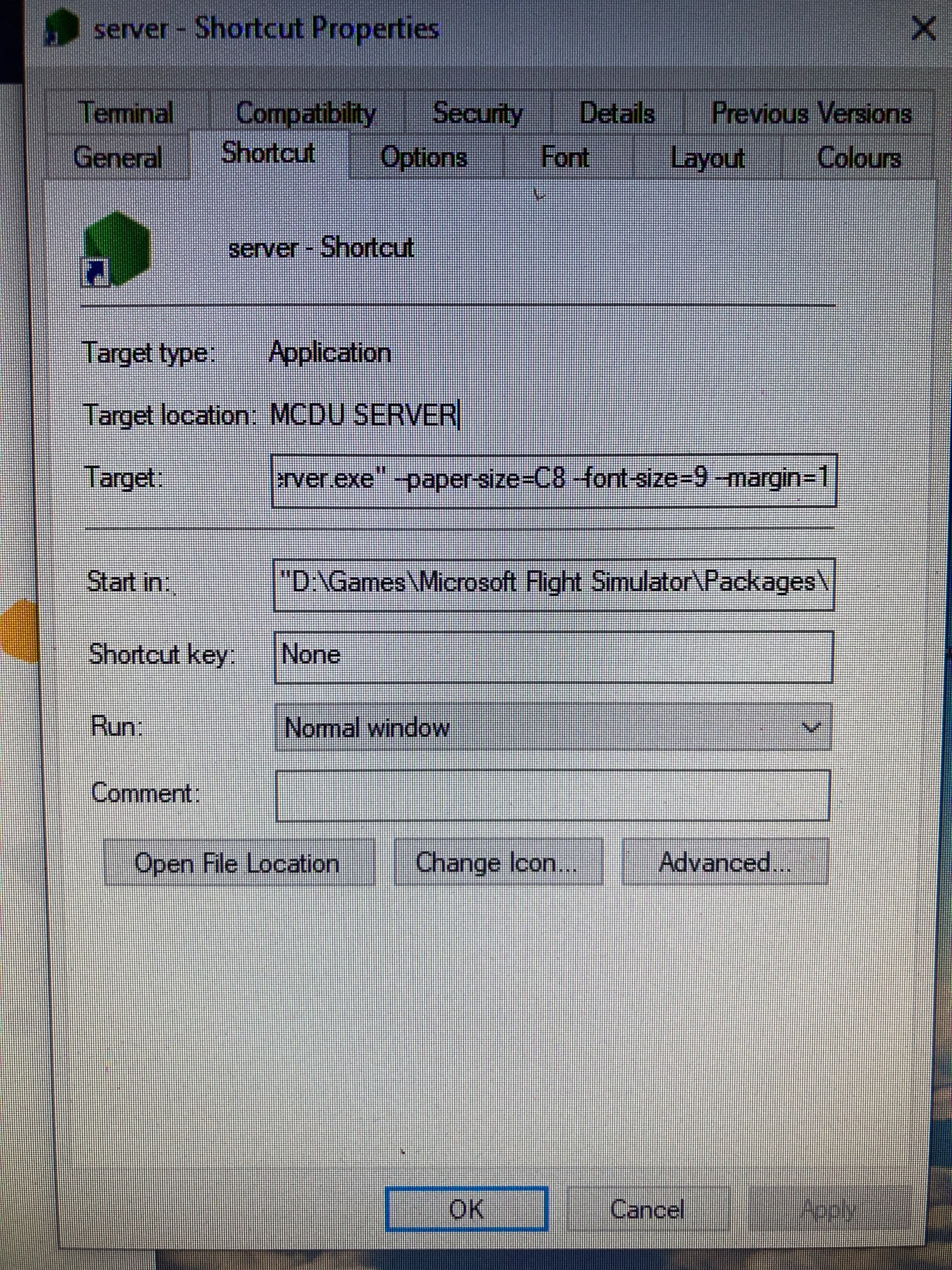Image resolution: width=952 pixels, height=1270 pixels.
Task: Click the green server shortcut icon
Action: pyautogui.click(x=117, y=249)
